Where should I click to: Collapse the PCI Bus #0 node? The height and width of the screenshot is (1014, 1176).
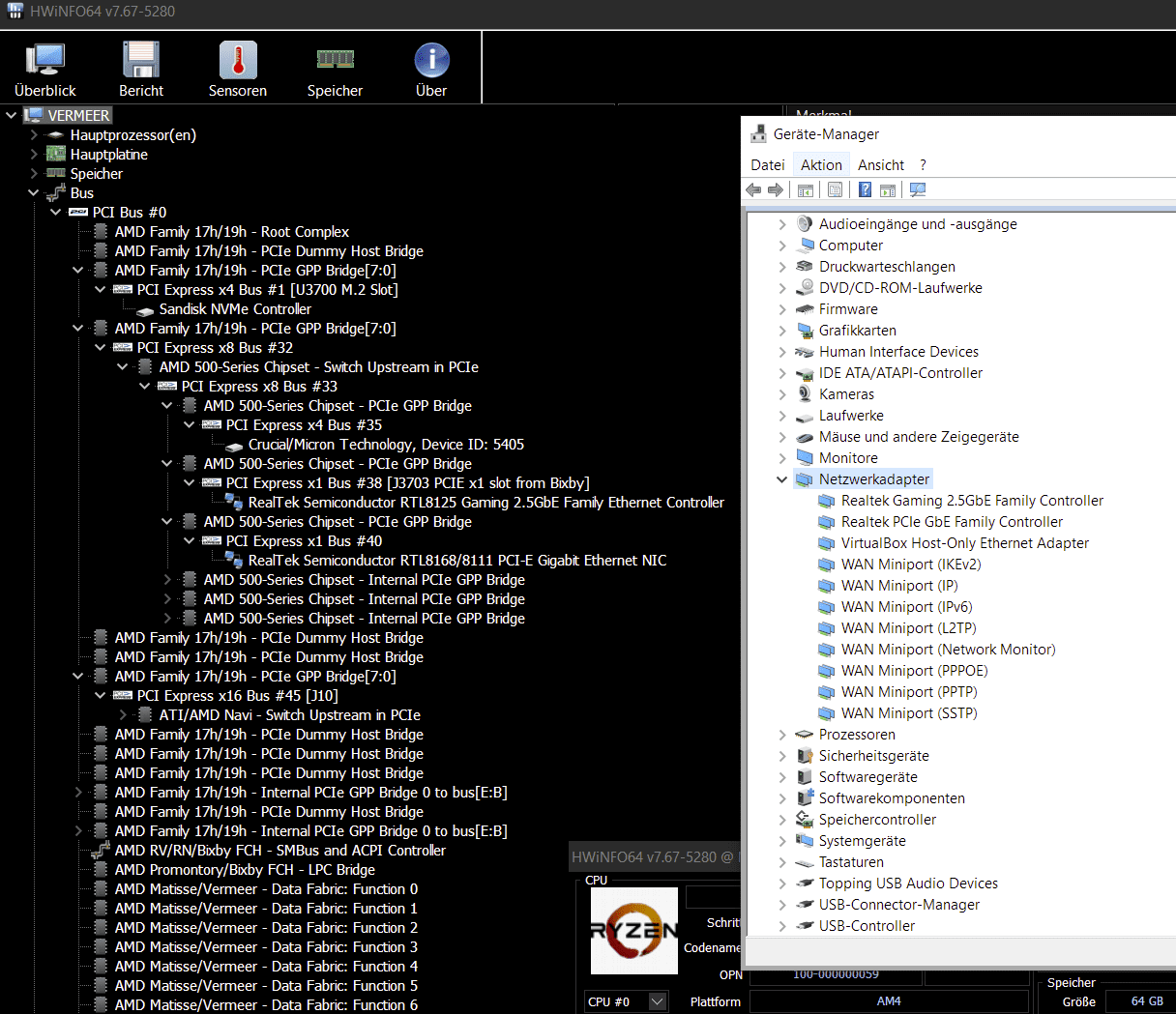coord(56,213)
